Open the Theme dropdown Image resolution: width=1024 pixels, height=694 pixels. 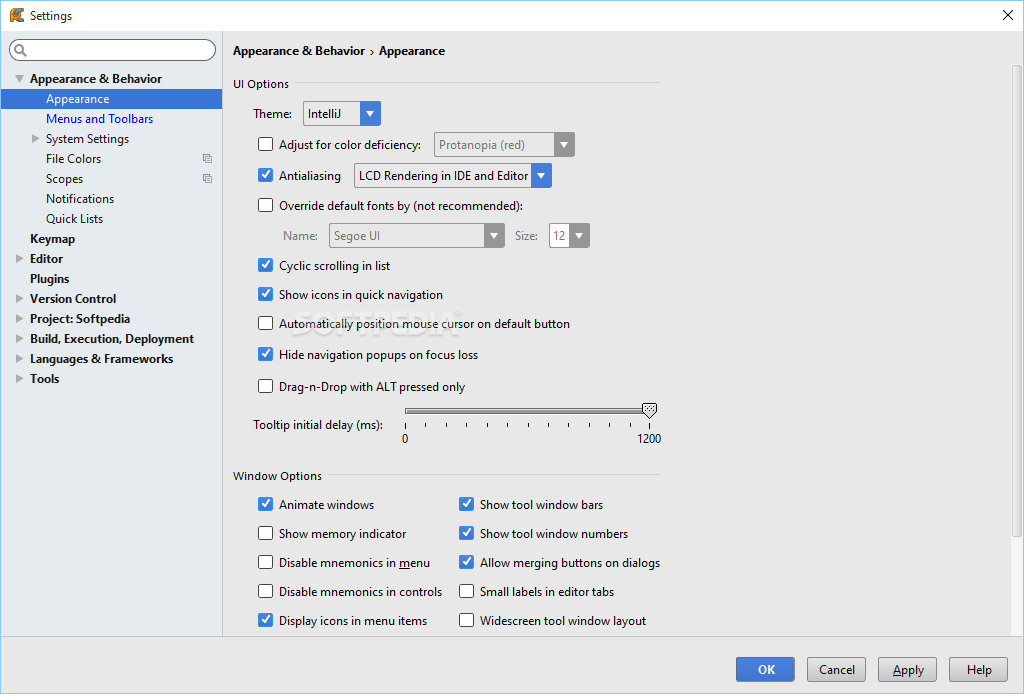coord(369,113)
